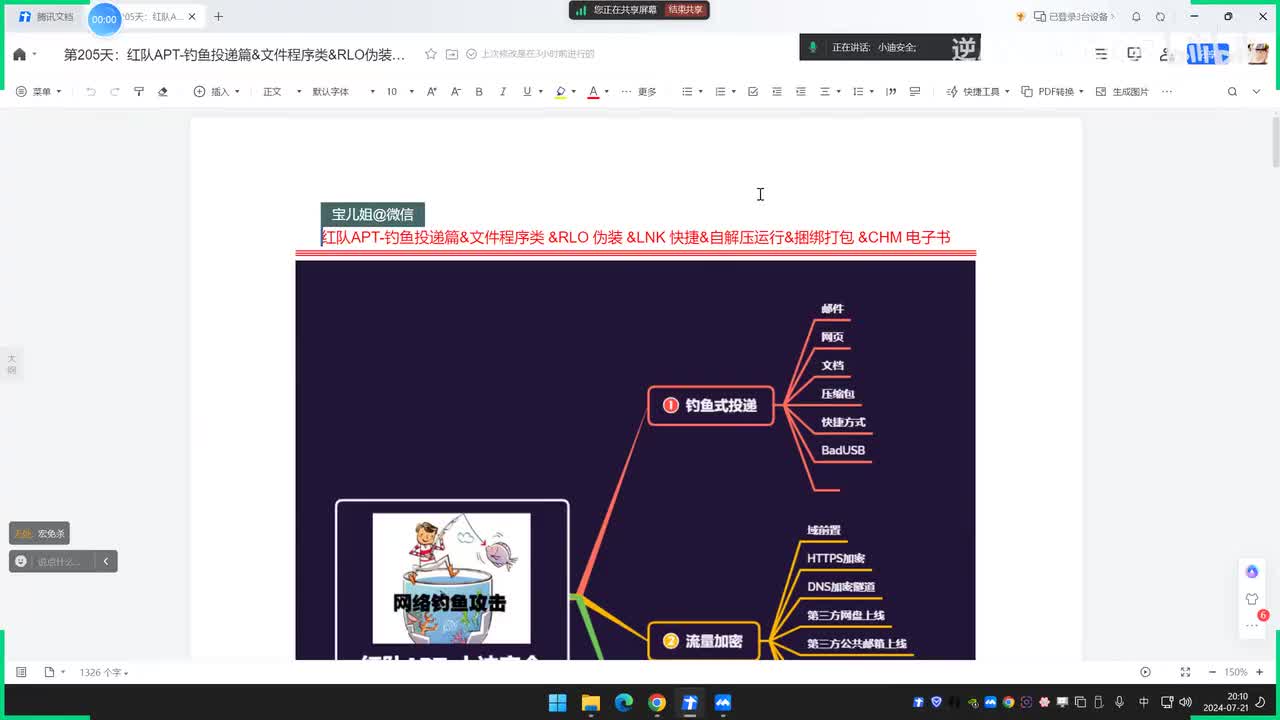1280x720 pixels.
Task: Click the increase indent icon
Action: tap(800, 91)
